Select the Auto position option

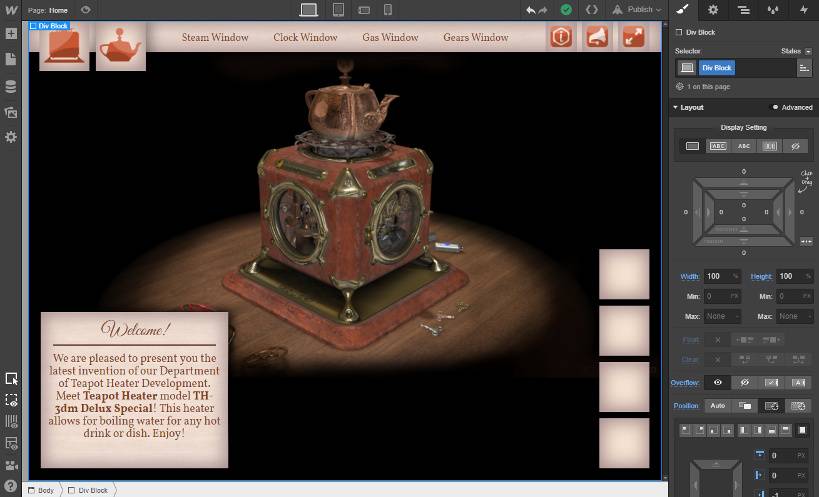click(x=717, y=406)
